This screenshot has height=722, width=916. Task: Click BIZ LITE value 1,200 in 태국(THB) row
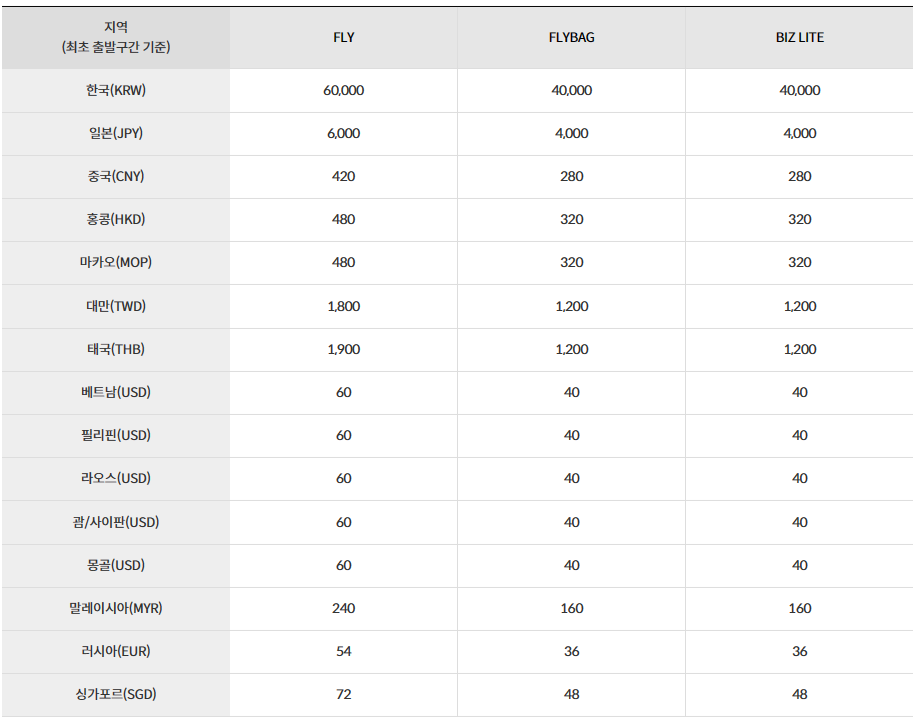[x=800, y=349]
